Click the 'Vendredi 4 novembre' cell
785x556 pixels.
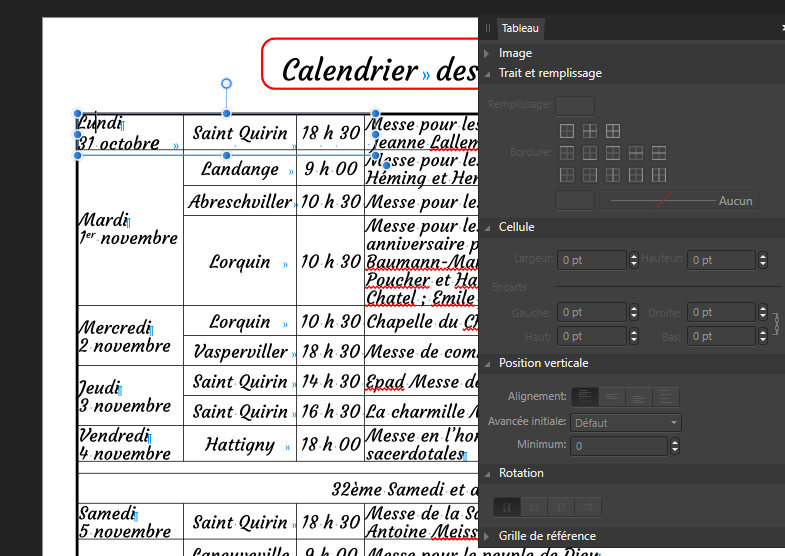pyautogui.click(x=131, y=444)
